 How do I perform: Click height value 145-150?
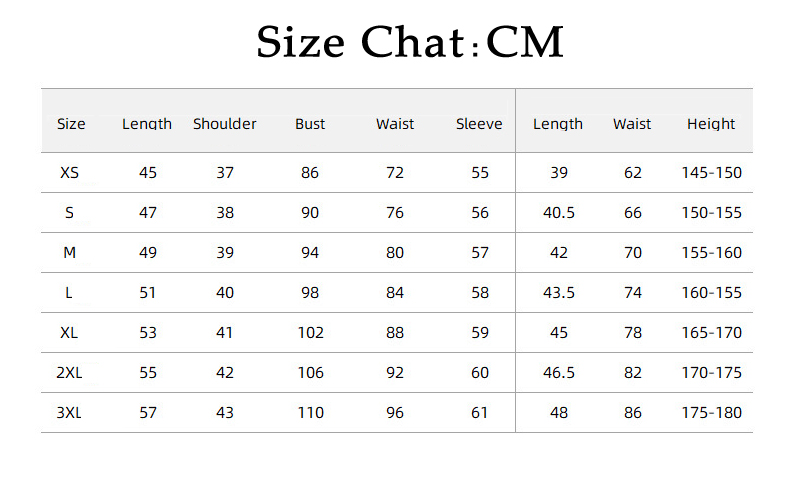(711, 173)
